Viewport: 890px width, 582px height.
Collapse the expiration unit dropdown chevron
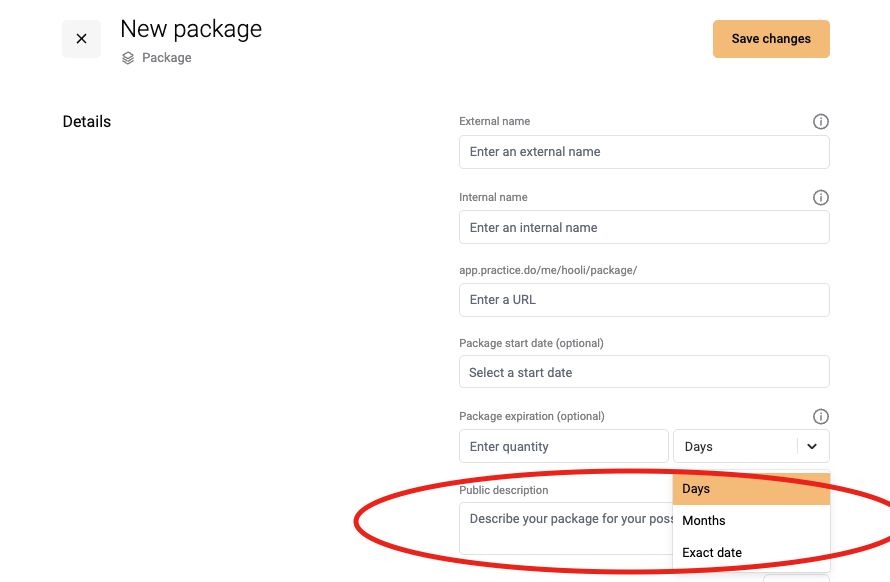(x=812, y=446)
